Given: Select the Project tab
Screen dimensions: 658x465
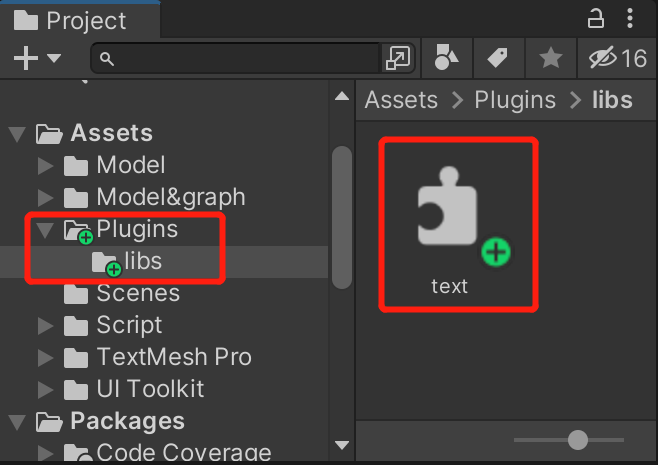Looking at the screenshot, I should [80, 20].
